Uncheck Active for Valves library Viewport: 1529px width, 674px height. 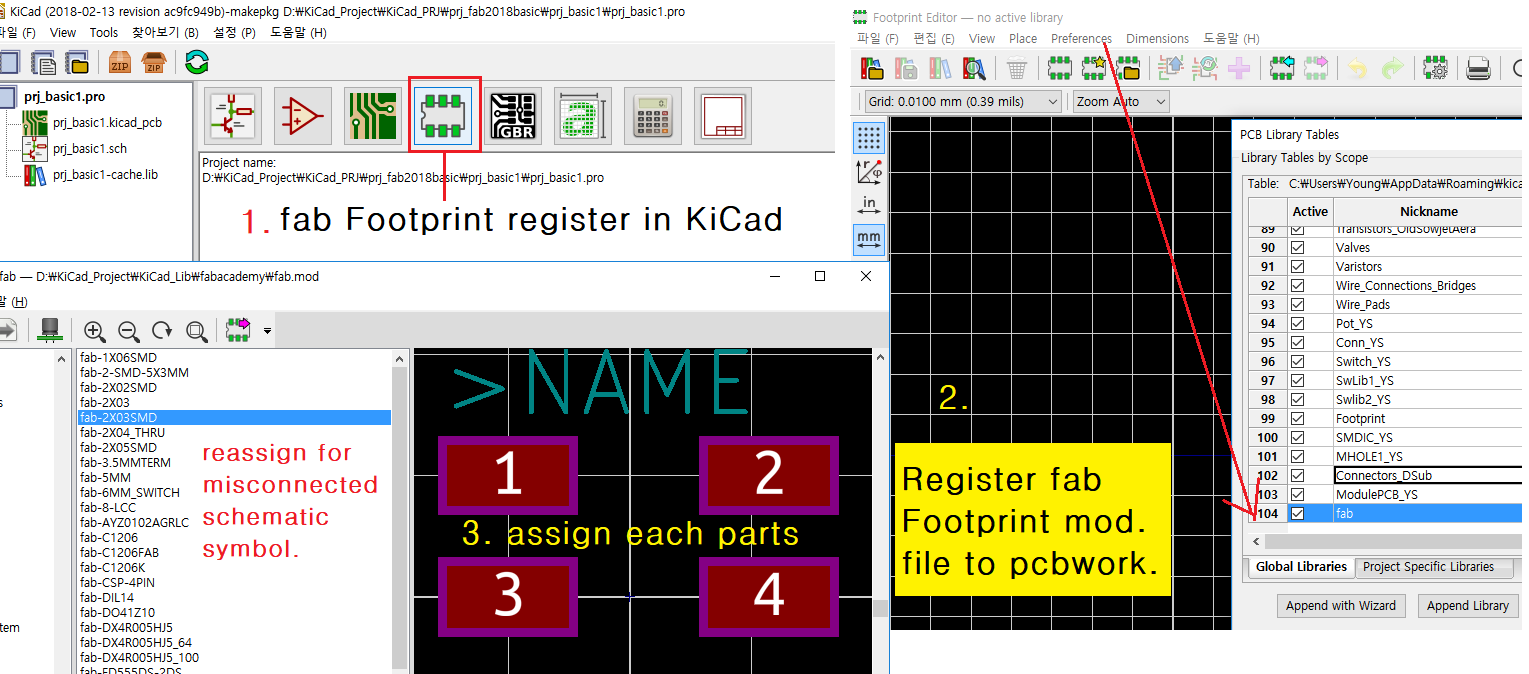1298,248
